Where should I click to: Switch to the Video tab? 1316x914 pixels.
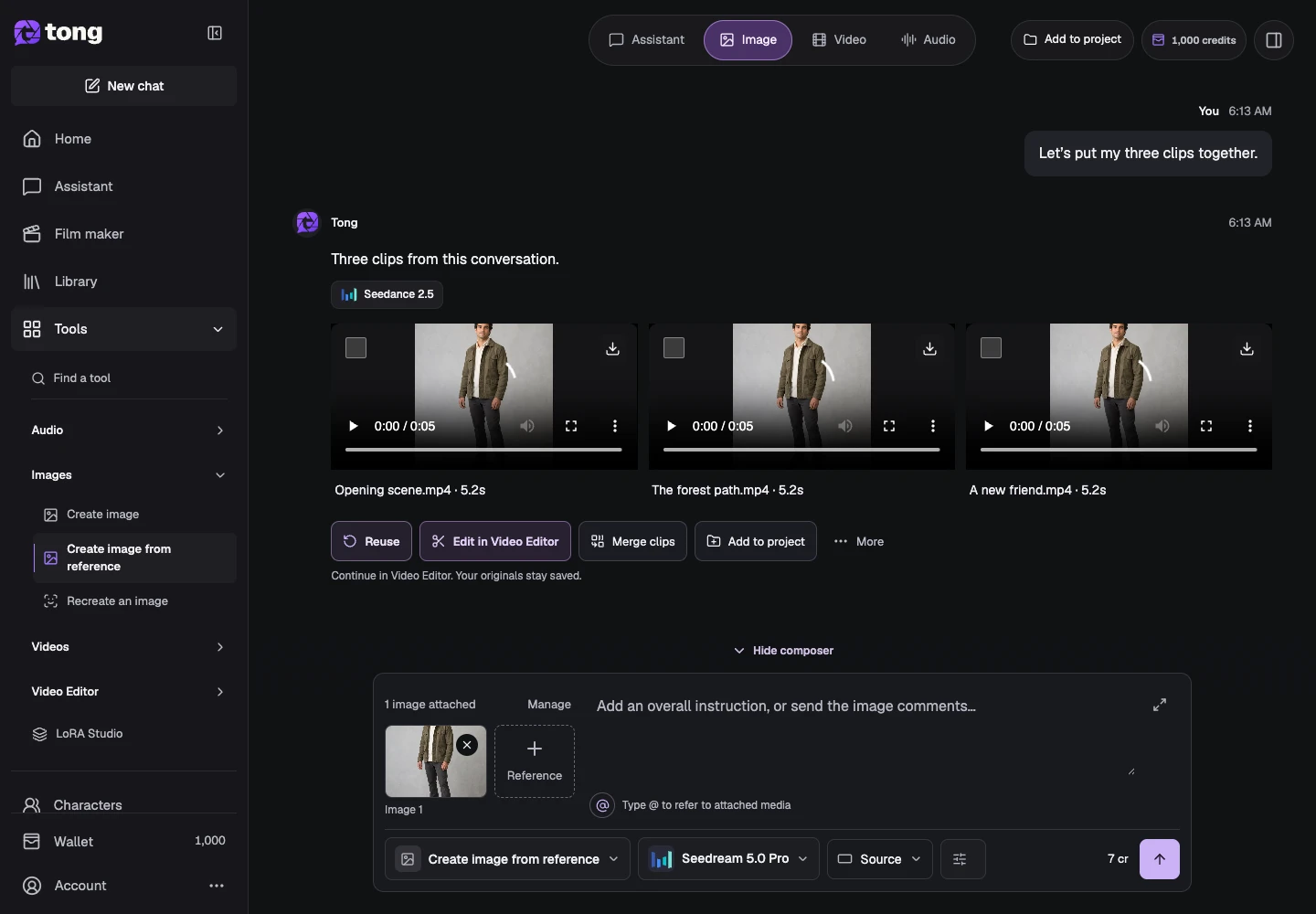pos(840,40)
